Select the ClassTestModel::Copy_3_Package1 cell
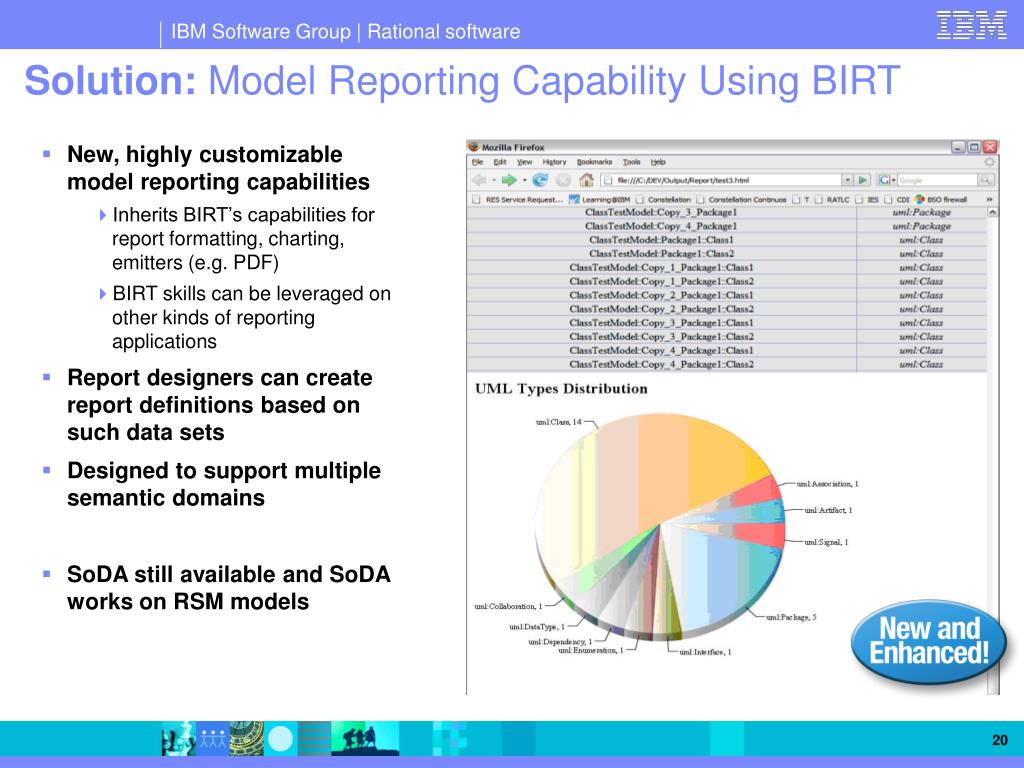 pyautogui.click(x=661, y=212)
